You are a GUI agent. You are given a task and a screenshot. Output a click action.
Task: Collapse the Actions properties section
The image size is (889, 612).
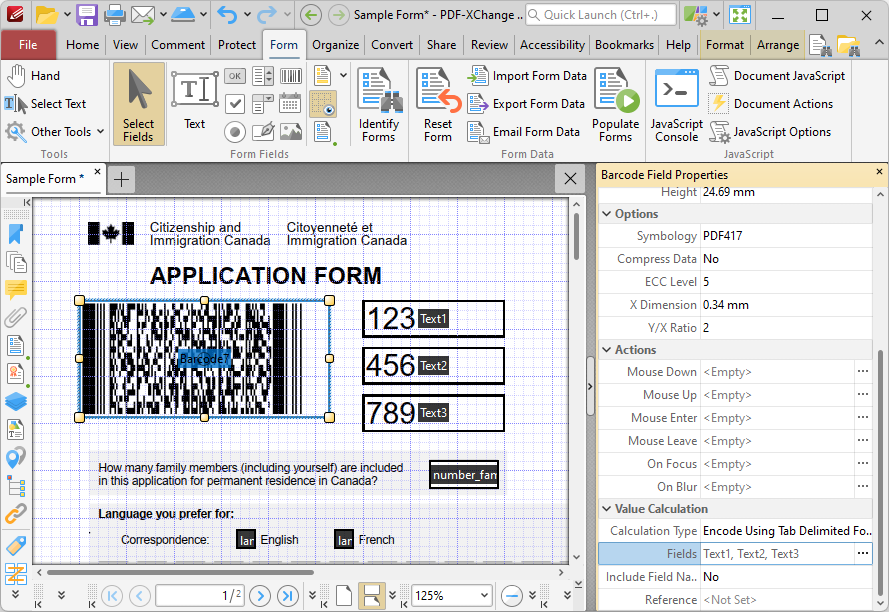607,348
